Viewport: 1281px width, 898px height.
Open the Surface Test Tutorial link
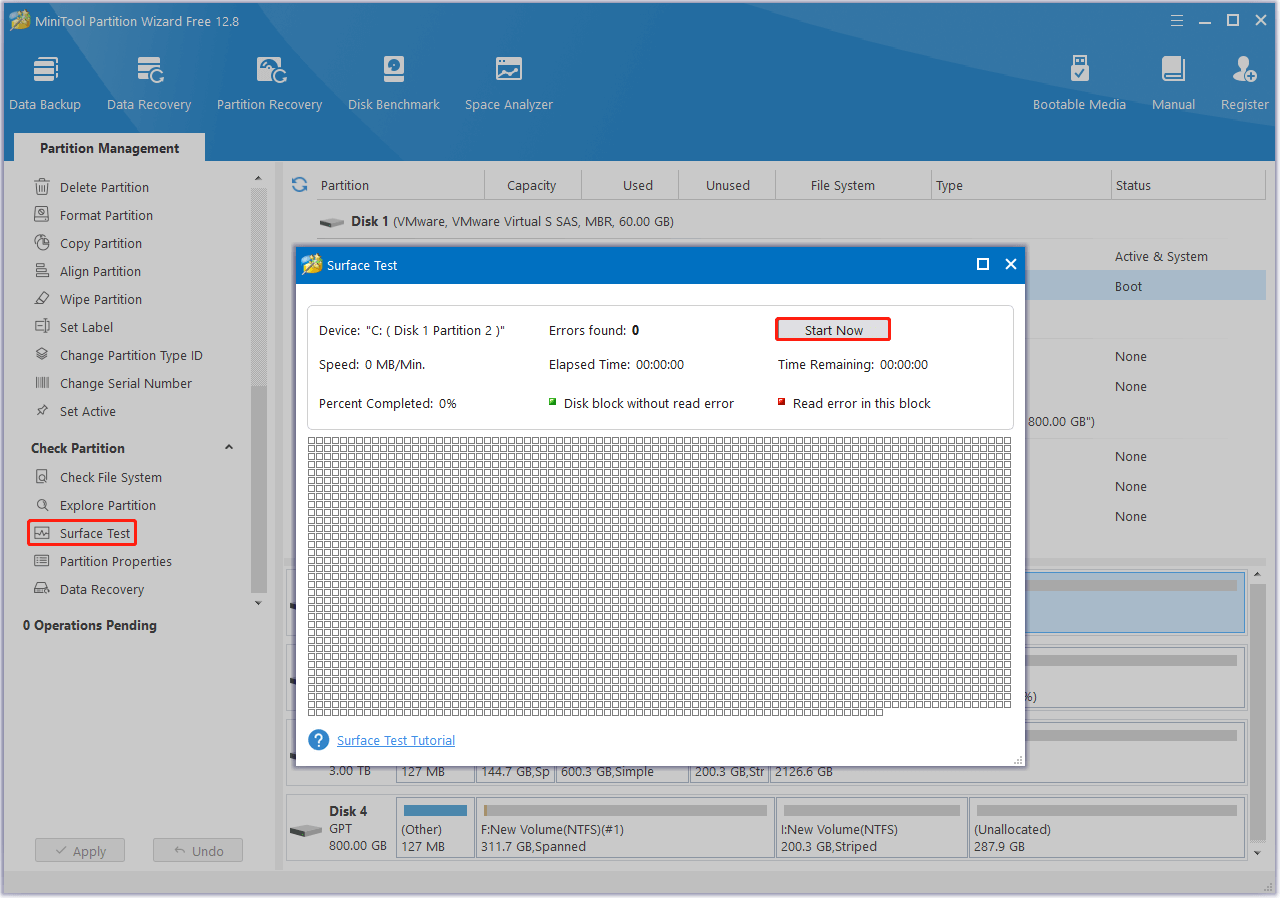tap(396, 741)
